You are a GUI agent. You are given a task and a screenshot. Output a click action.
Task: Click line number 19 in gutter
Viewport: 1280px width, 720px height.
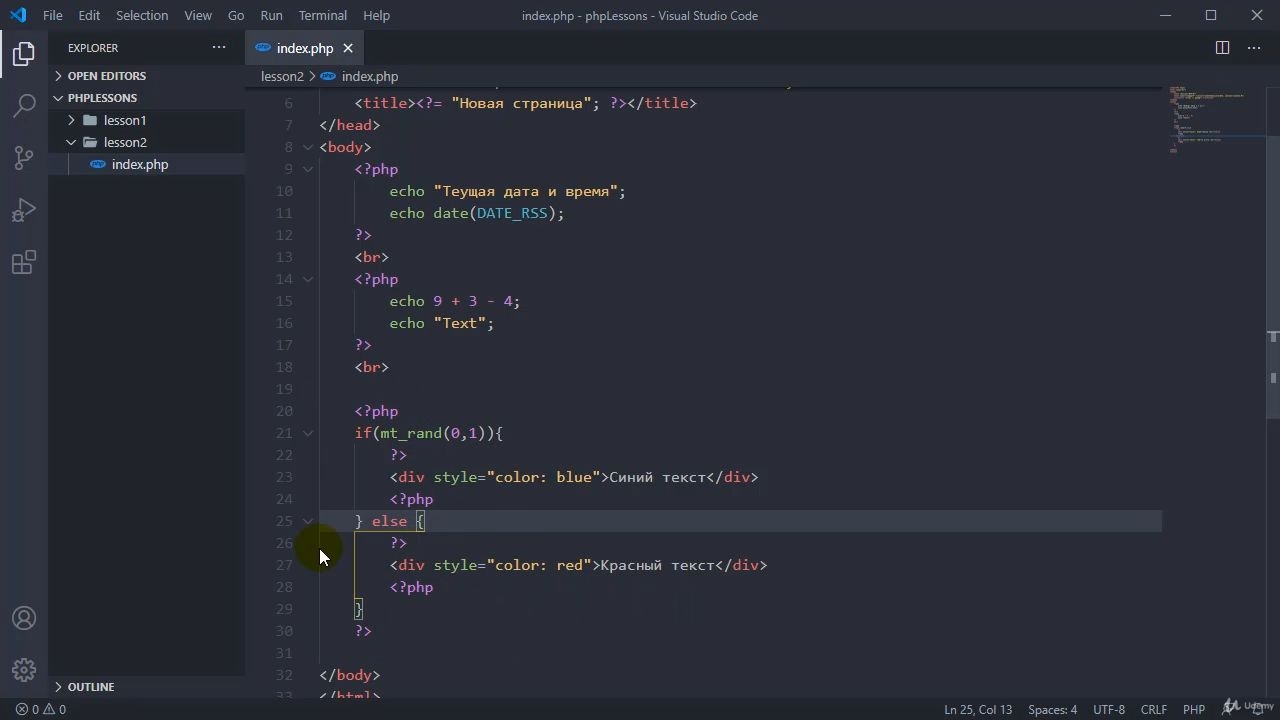pyautogui.click(x=284, y=389)
